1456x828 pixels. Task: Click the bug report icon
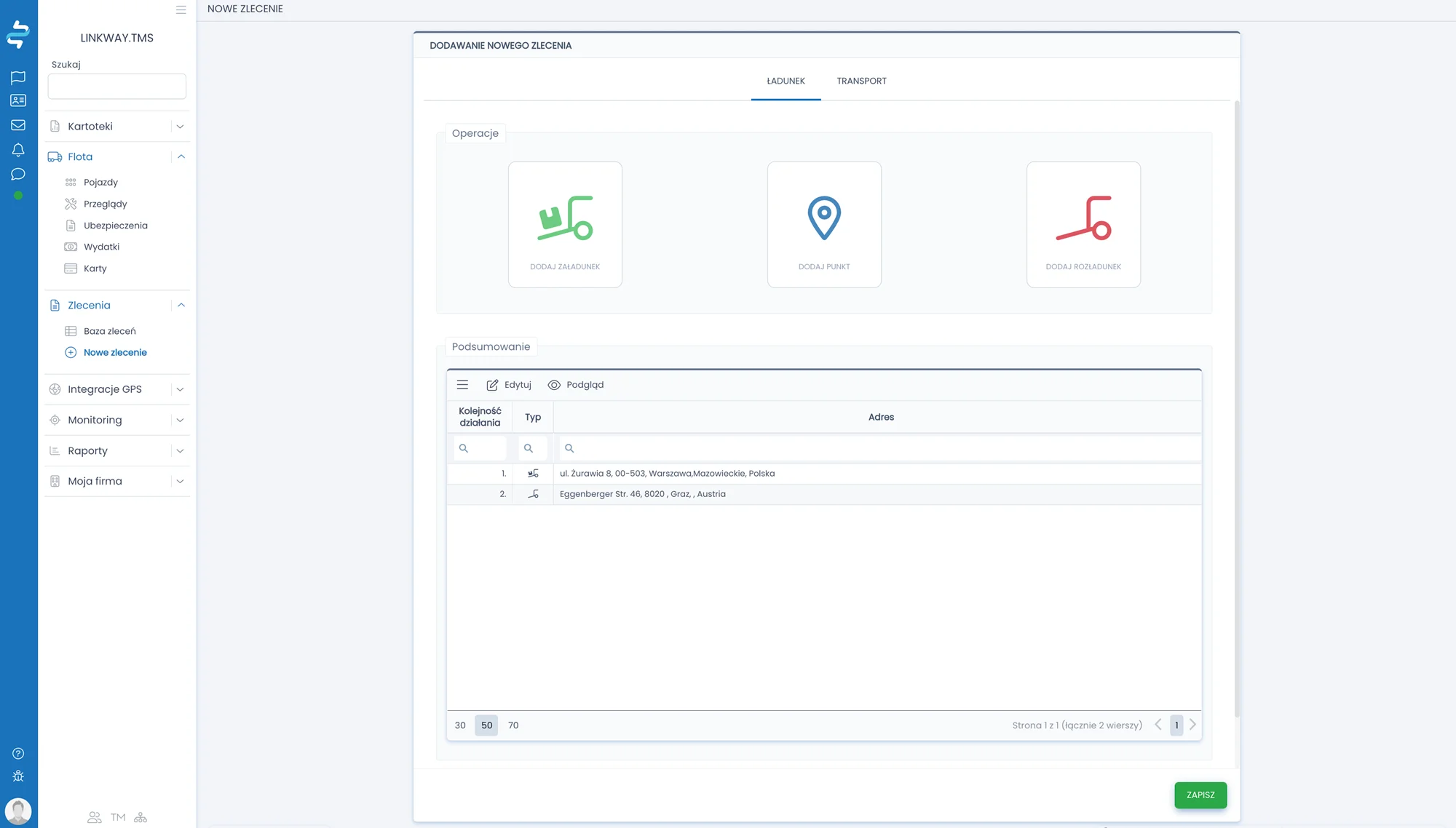[x=18, y=776]
